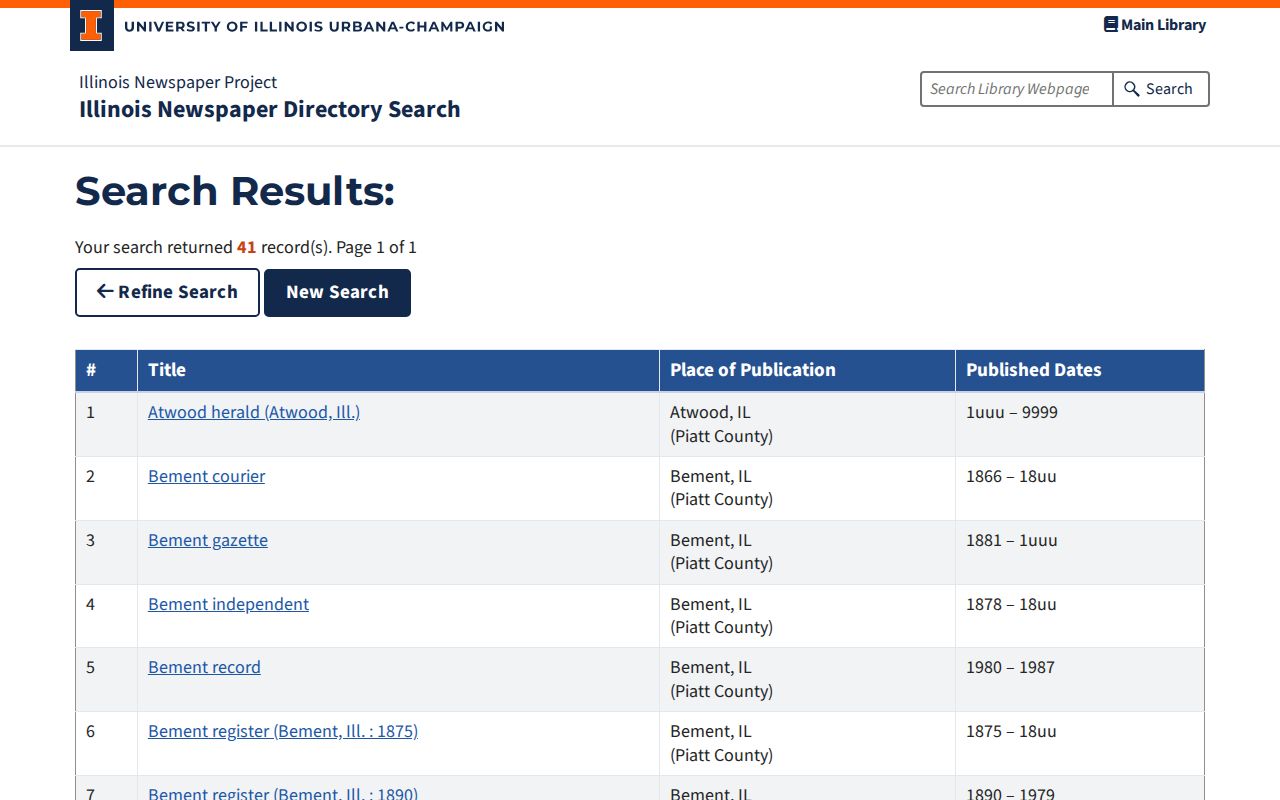
Task: Click the Refine Search button
Action: (x=167, y=292)
